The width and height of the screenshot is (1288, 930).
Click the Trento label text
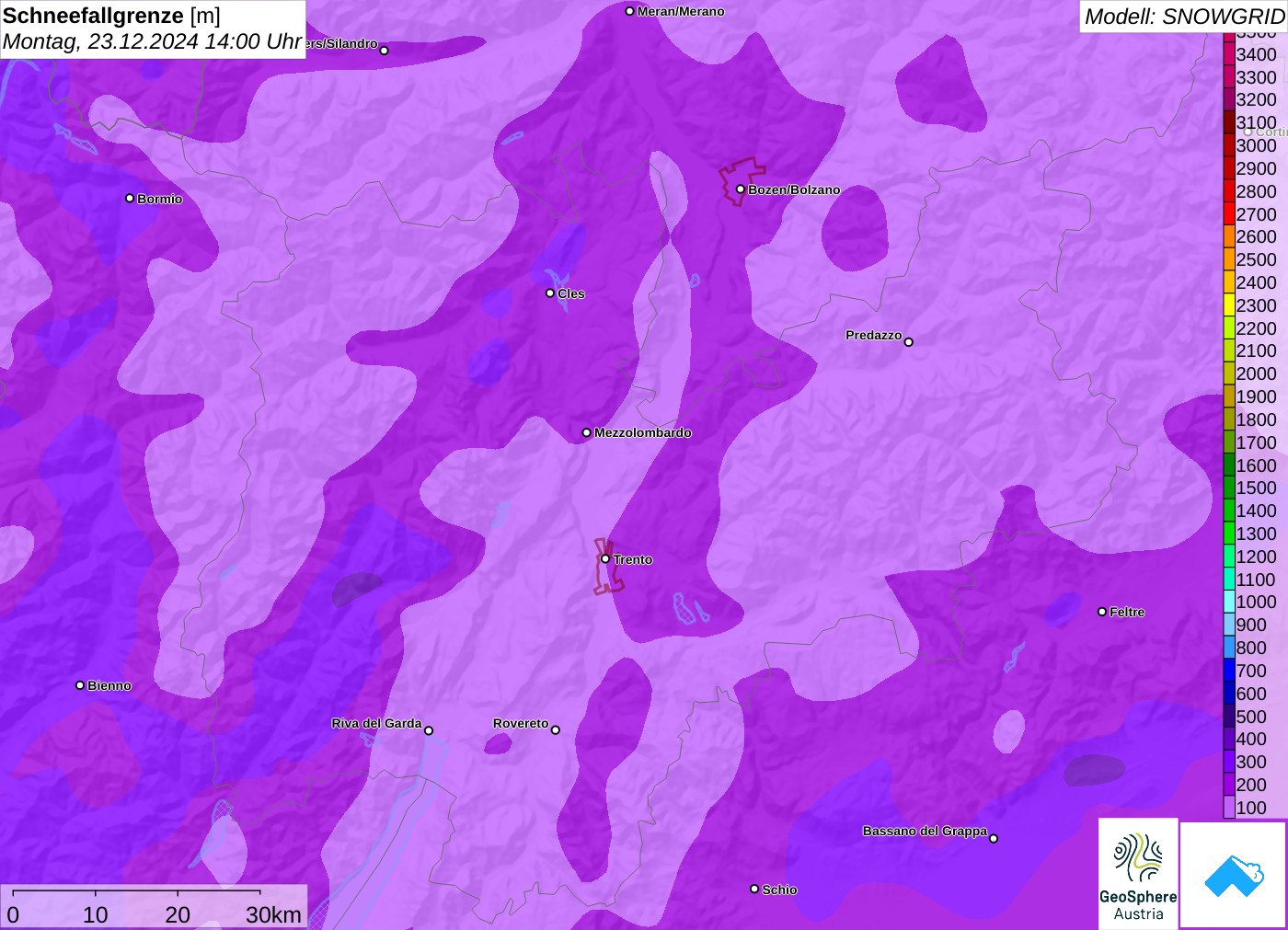pyautogui.click(x=633, y=559)
